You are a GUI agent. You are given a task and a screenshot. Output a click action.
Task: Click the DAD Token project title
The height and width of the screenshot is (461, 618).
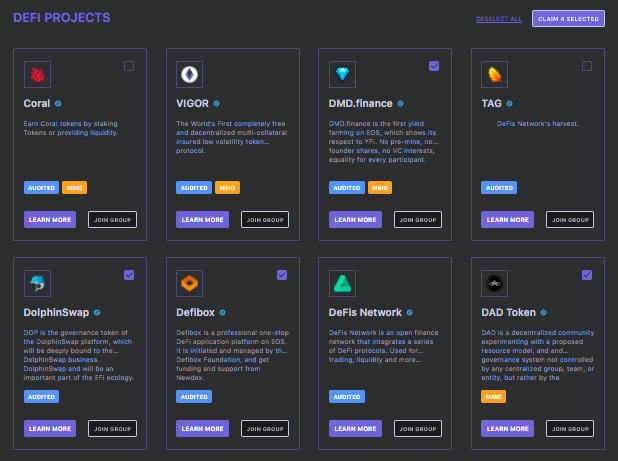(x=508, y=312)
